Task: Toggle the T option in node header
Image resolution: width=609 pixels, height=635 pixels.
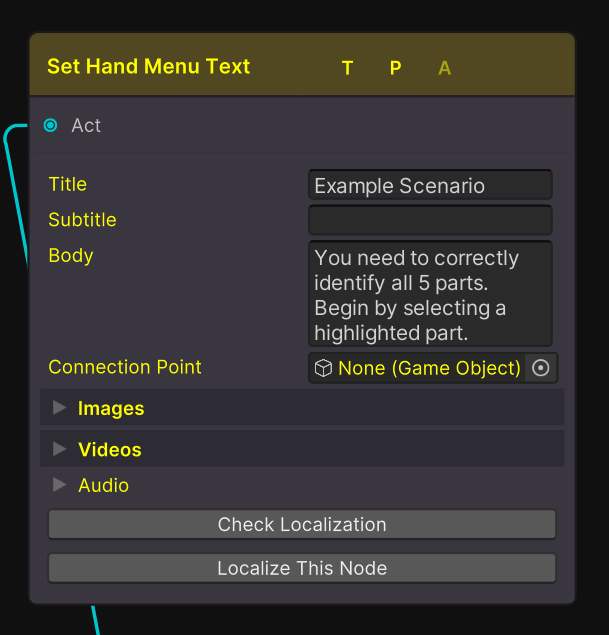Action: click(347, 68)
